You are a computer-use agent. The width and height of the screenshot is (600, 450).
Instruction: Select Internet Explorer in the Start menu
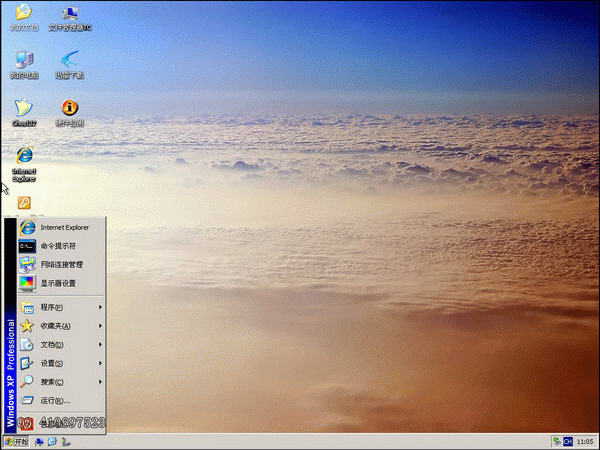[63, 227]
